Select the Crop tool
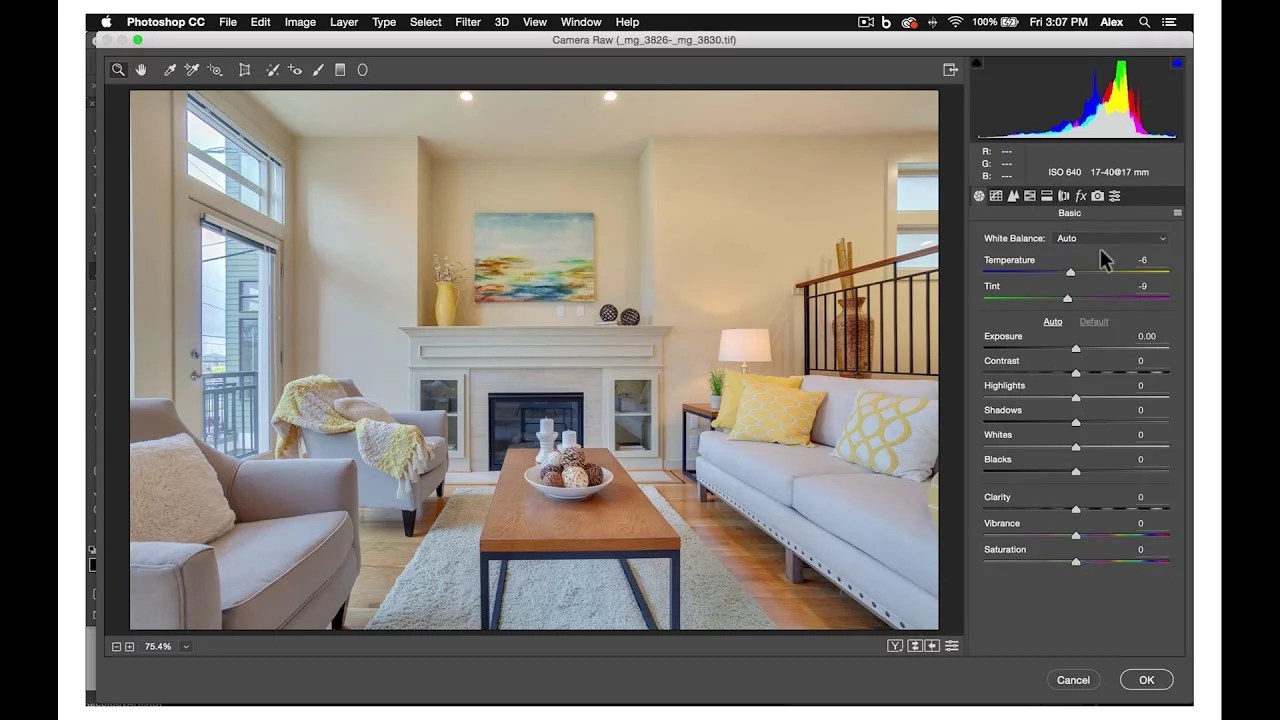1280x720 pixels. (x=245, y=70)
